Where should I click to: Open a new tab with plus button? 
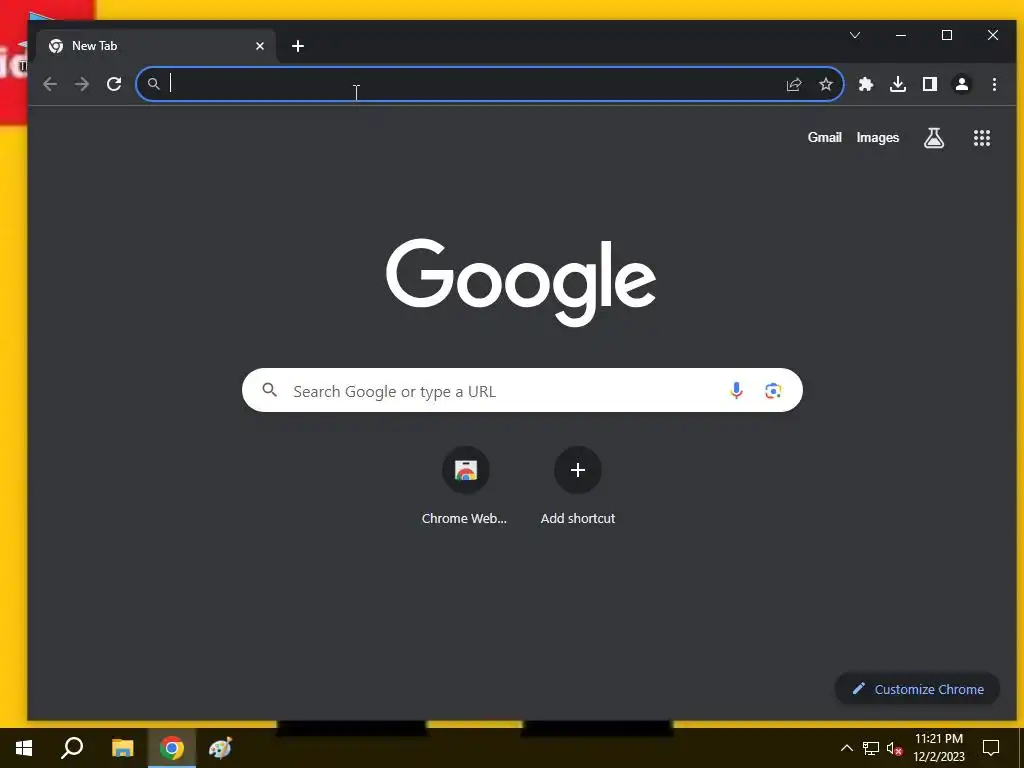298,46
